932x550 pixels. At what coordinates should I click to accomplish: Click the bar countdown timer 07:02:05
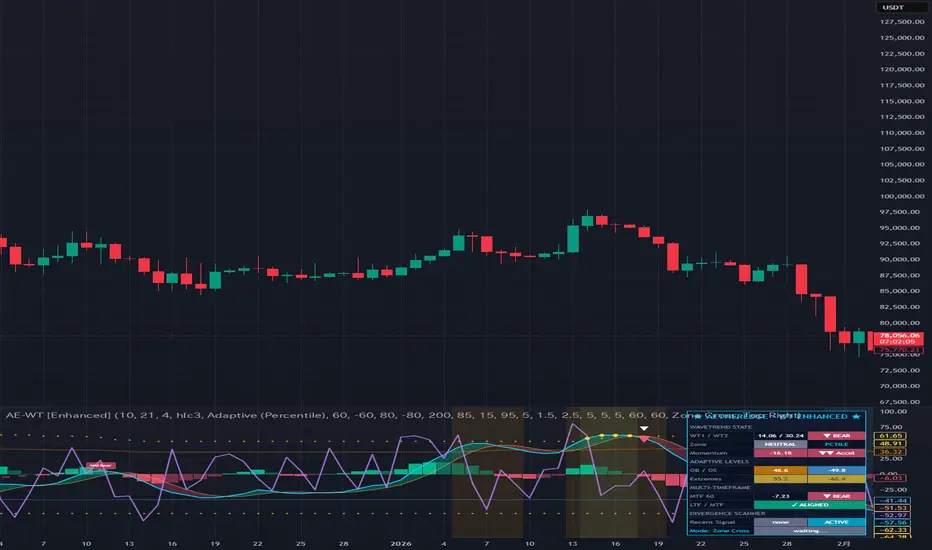coord(899,342)
